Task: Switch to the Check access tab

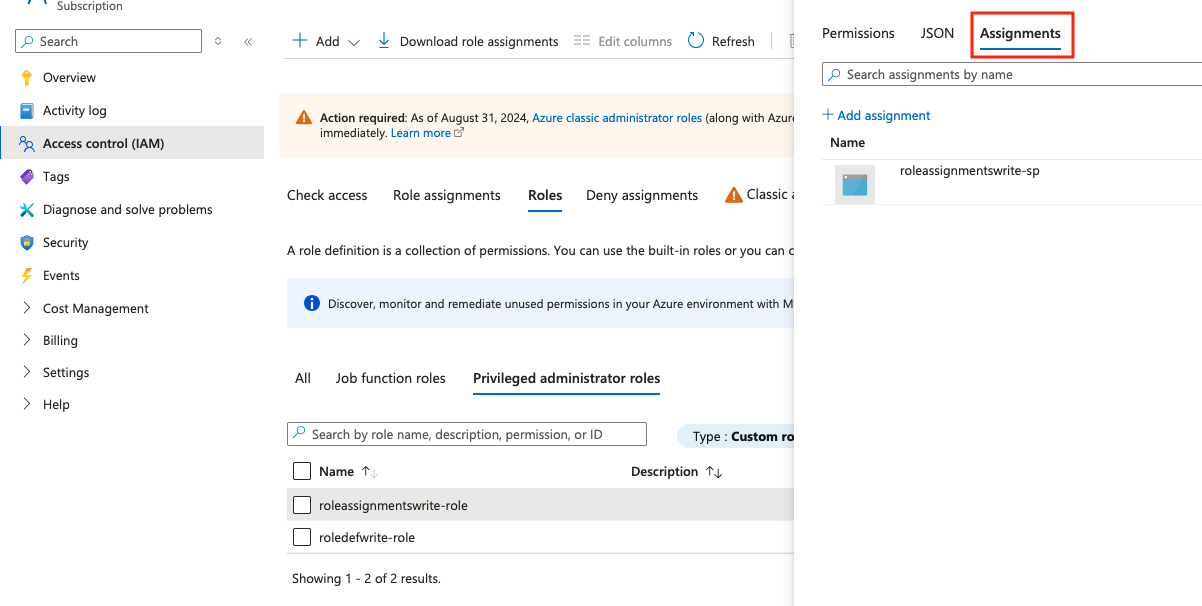Action: [327, 195]
